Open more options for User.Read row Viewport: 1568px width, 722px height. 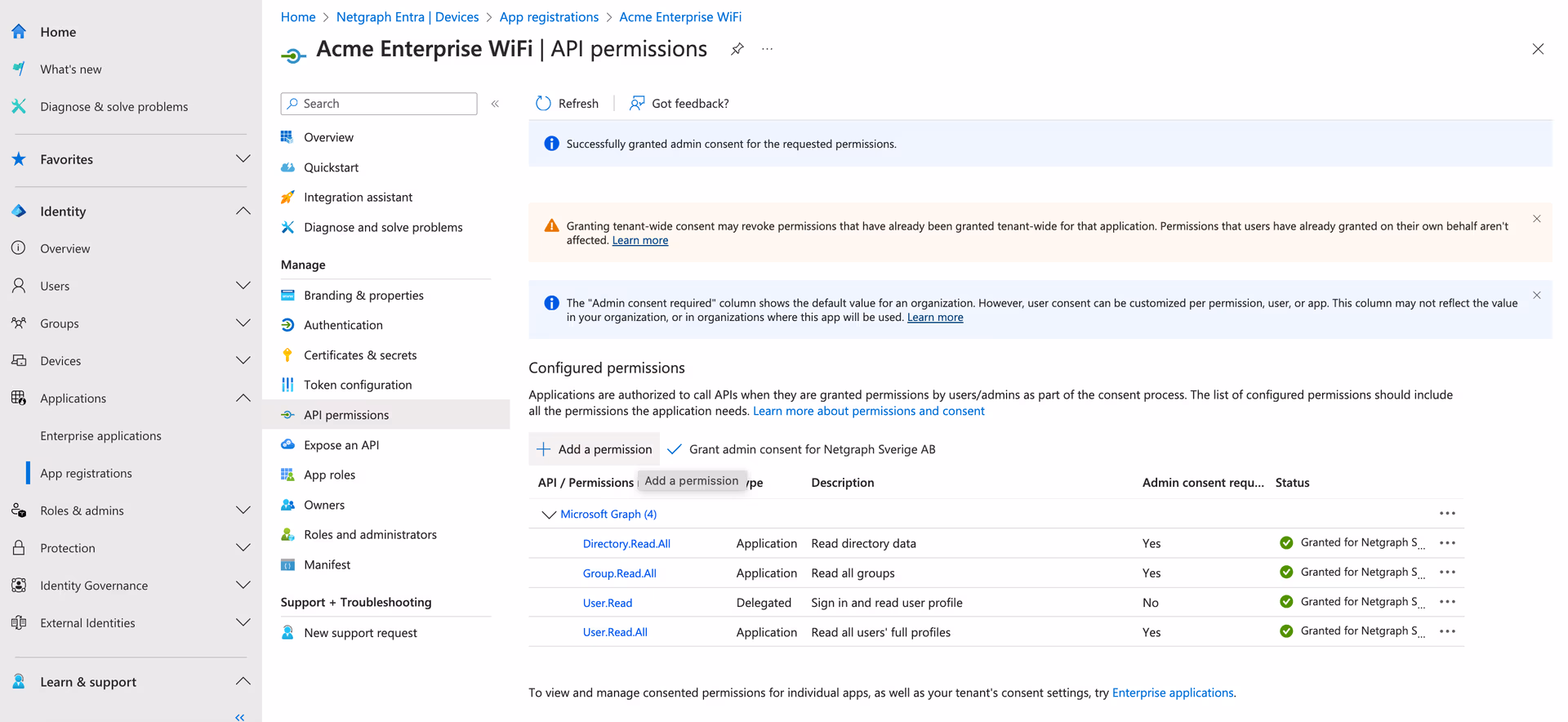[x=1447, y=602]
